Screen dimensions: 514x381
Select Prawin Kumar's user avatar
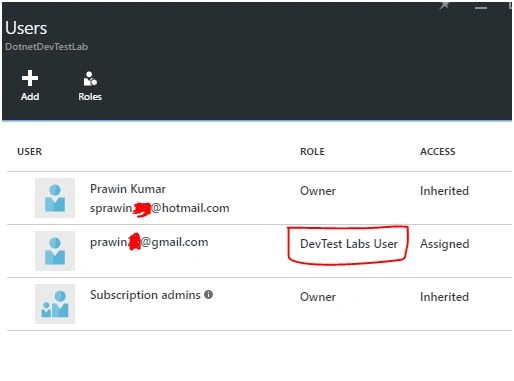click(x=55, y=198)
